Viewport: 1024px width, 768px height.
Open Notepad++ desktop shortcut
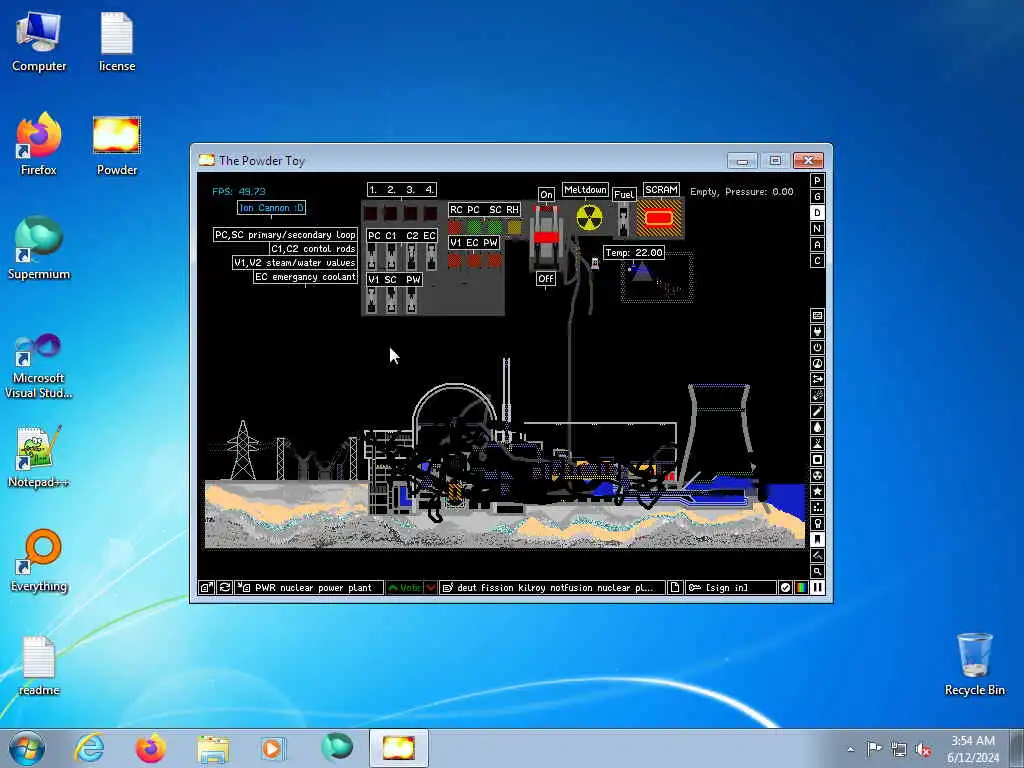click(39, 457)
